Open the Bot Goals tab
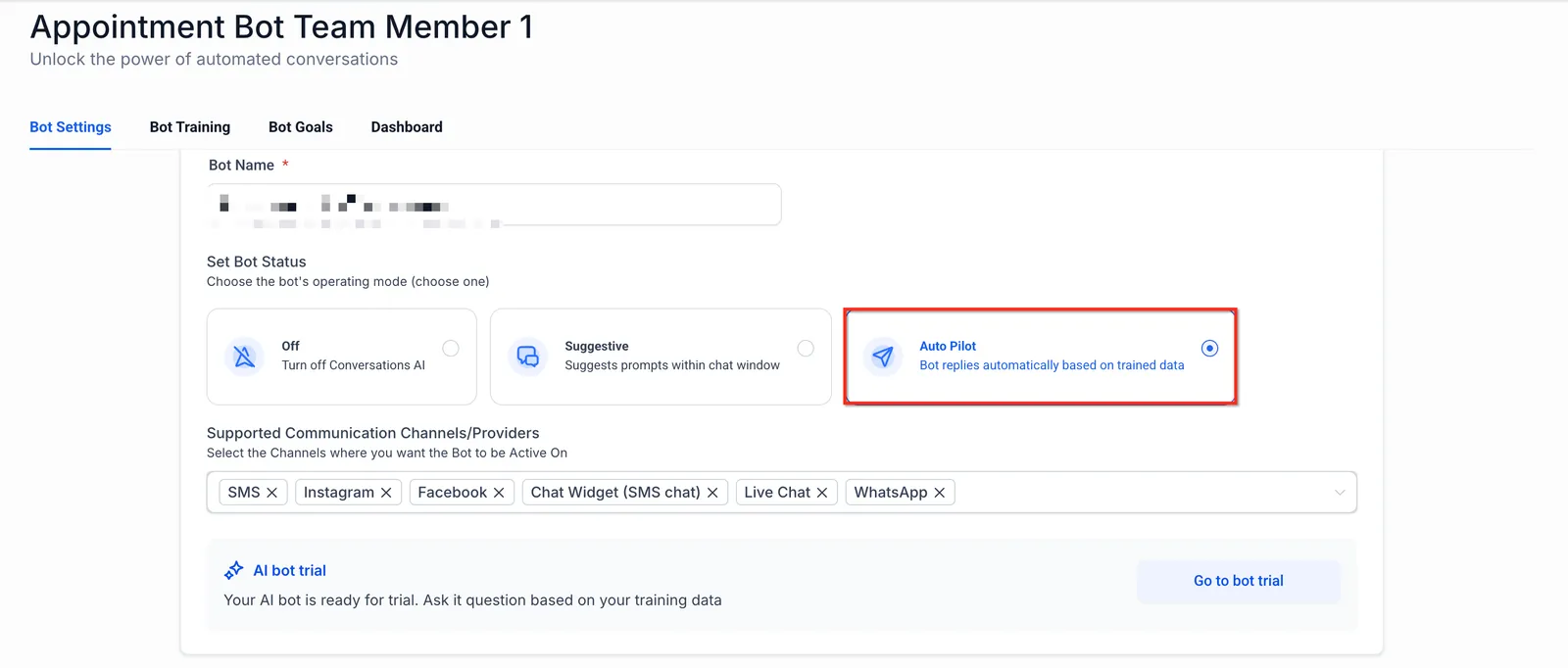Image resolution: width=1568 pixels, height=668 pixels. 301,127
